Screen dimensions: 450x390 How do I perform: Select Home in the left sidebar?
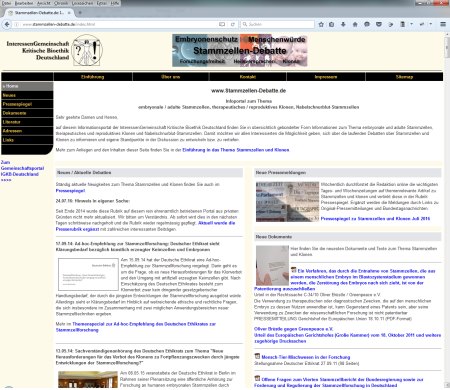(27, 86)
